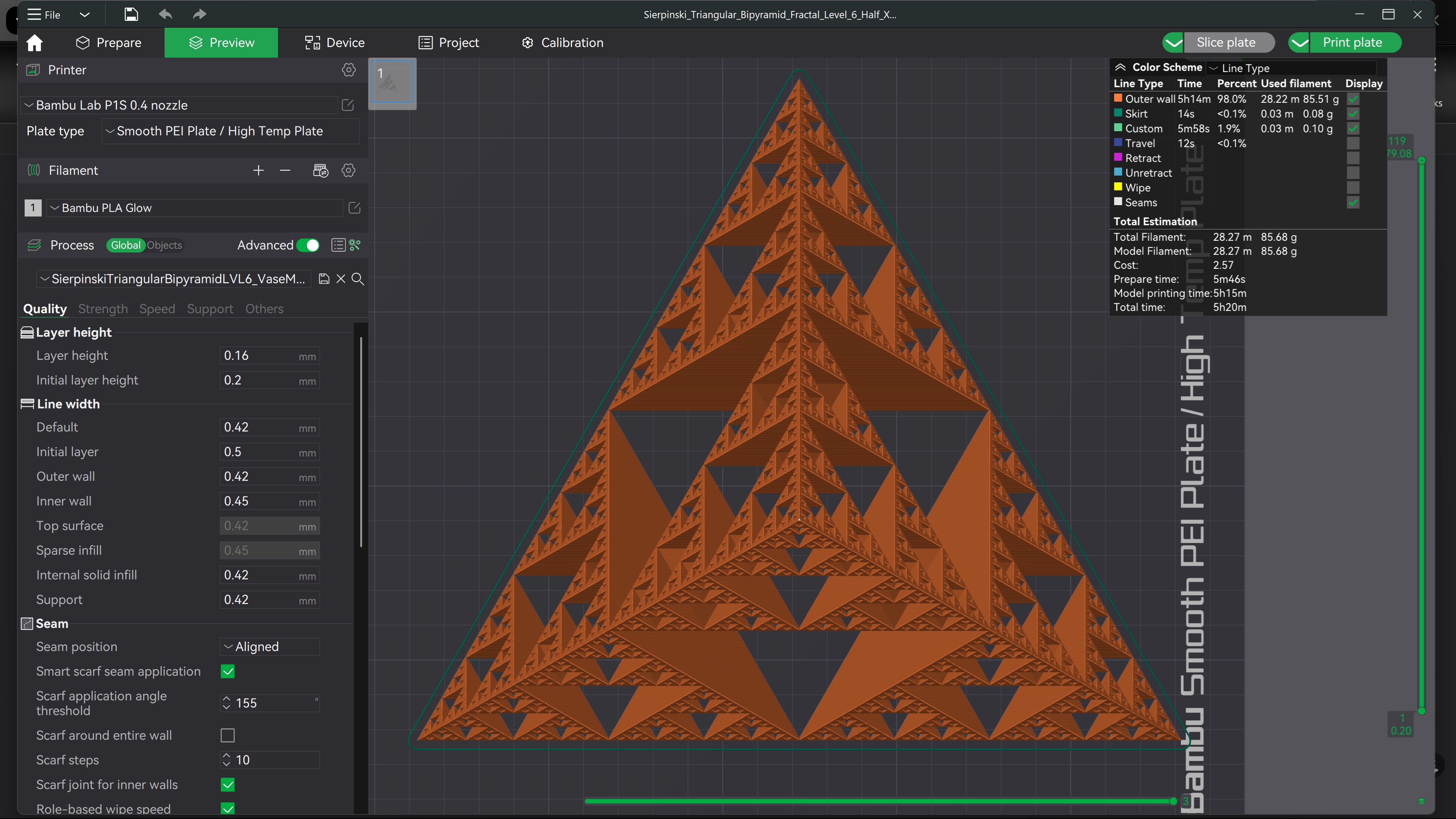Show Travel lines display checkbox
Viewport: 1456px width, 819px height.
click(x=1352, y=143)
